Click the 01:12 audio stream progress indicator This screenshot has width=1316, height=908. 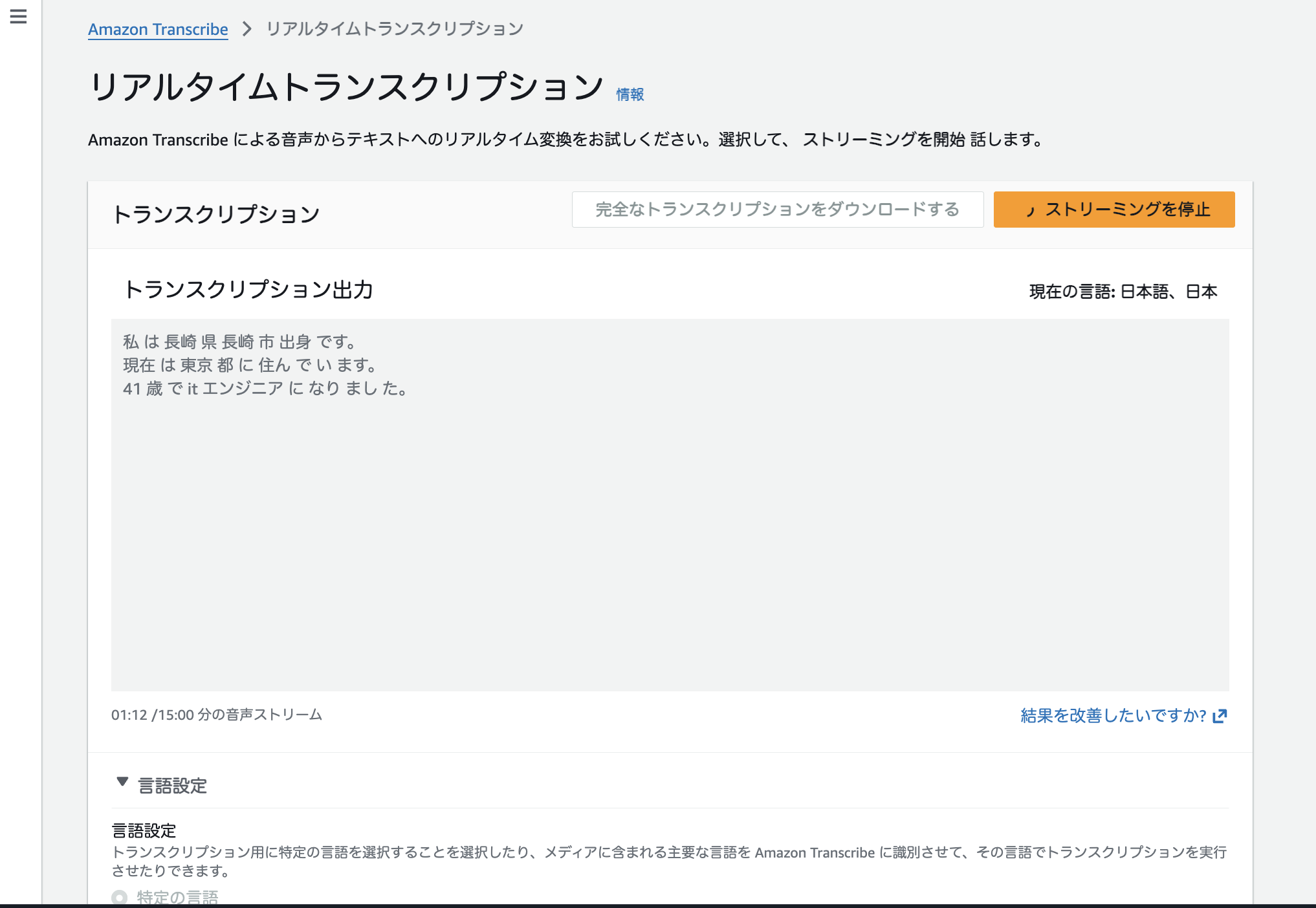pos(217,715)
